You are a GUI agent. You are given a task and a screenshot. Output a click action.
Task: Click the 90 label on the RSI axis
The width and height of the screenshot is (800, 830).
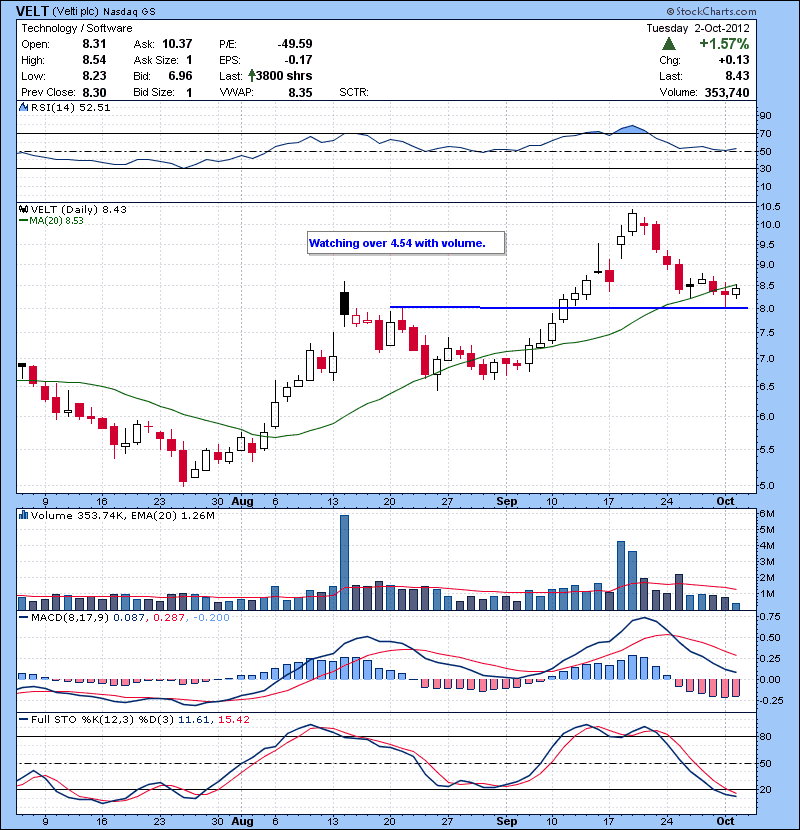(x=765, y=115)
